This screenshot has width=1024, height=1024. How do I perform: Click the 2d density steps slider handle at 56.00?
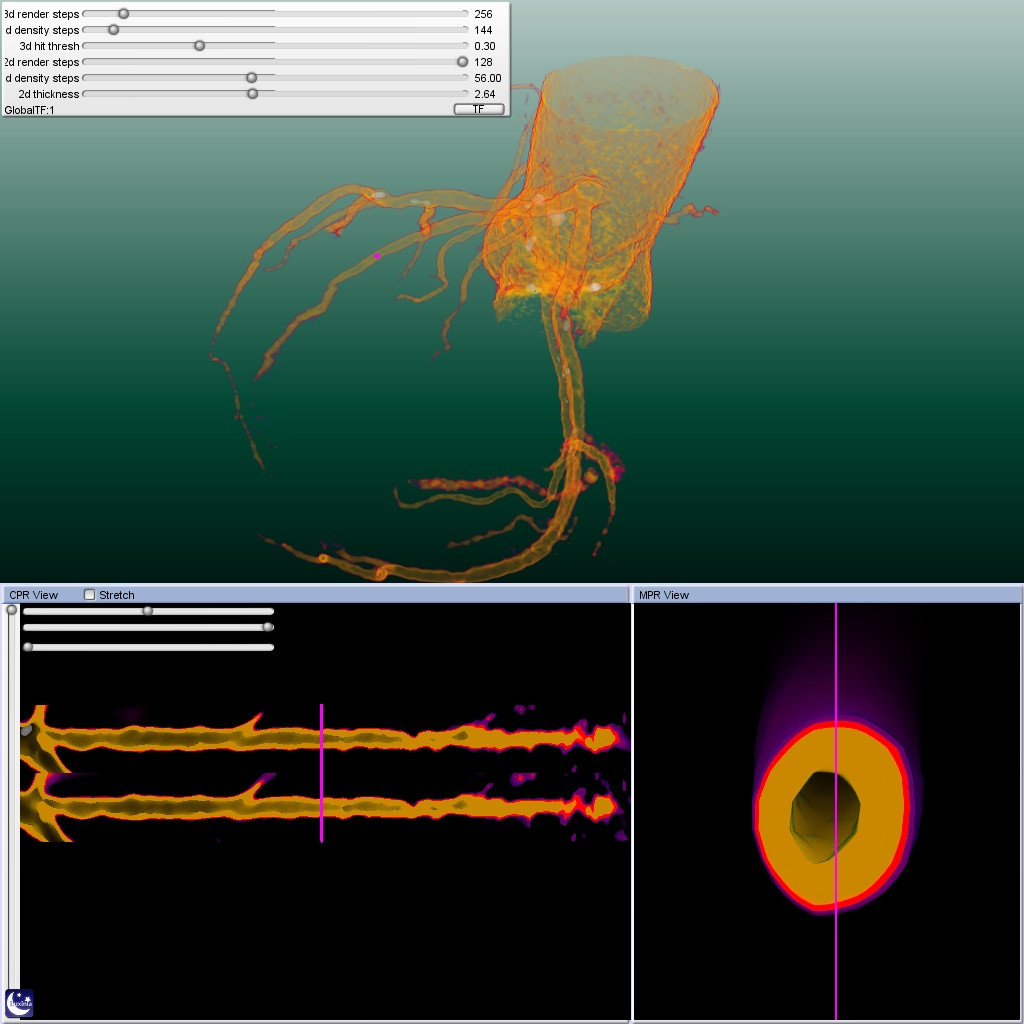click(251, 78)
